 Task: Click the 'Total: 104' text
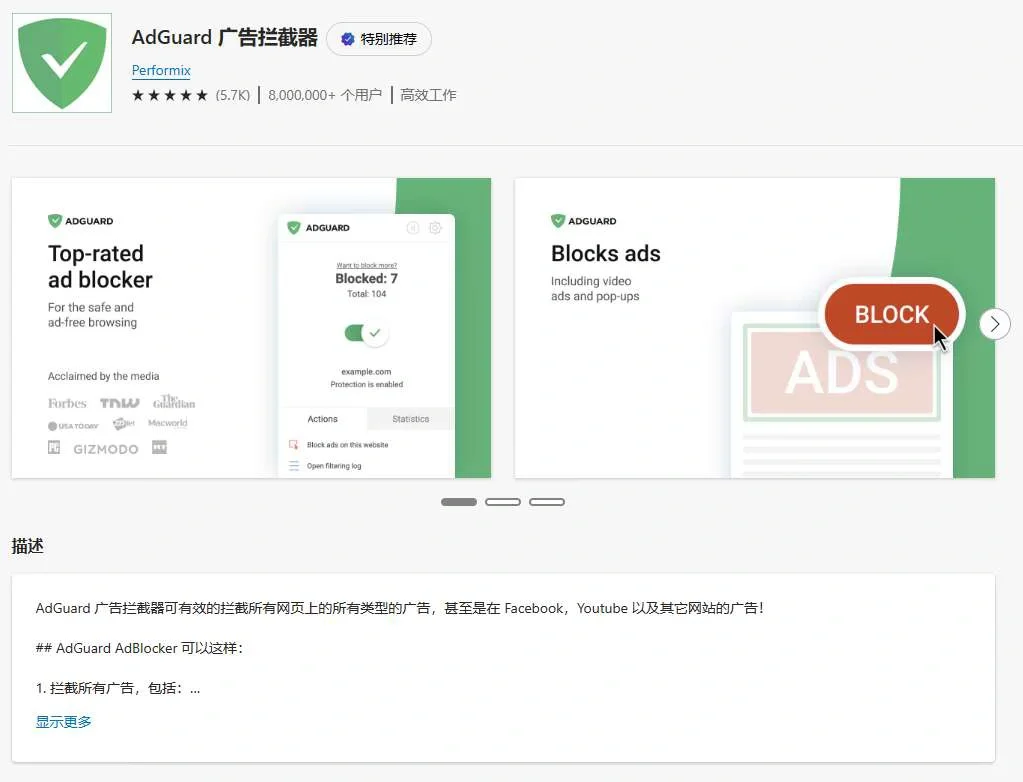(367, 294)
